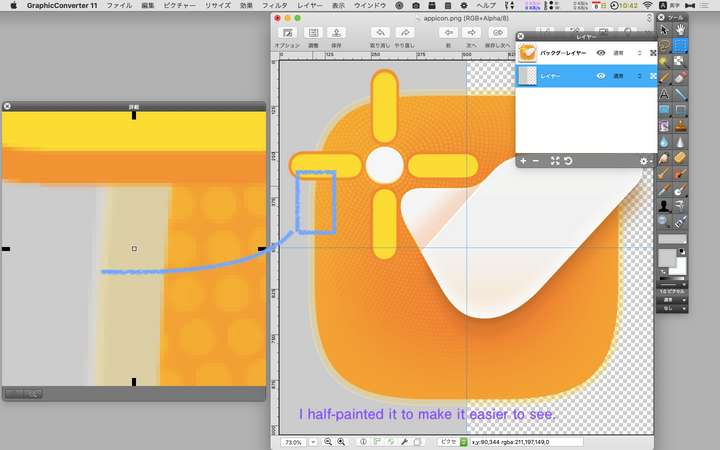Click the wrench icon in status bar
The width and height of the screenshot is (720, 450).
(404, 442)
